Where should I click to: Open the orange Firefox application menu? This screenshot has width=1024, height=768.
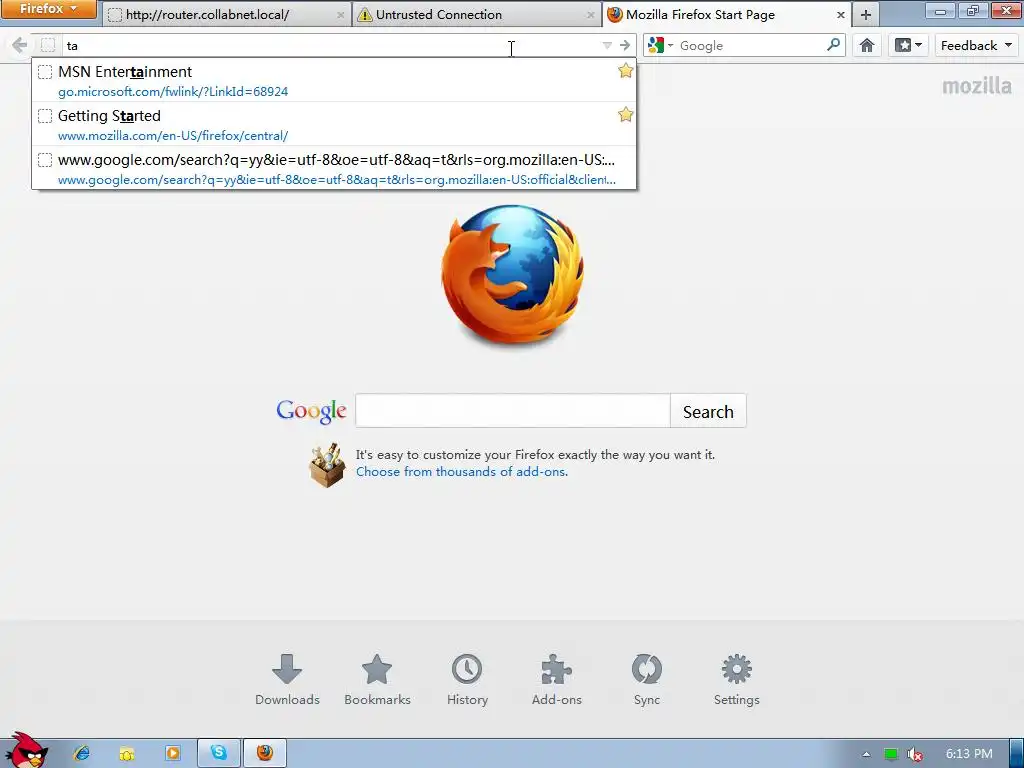pyautogui.click(x=48, y=9)
